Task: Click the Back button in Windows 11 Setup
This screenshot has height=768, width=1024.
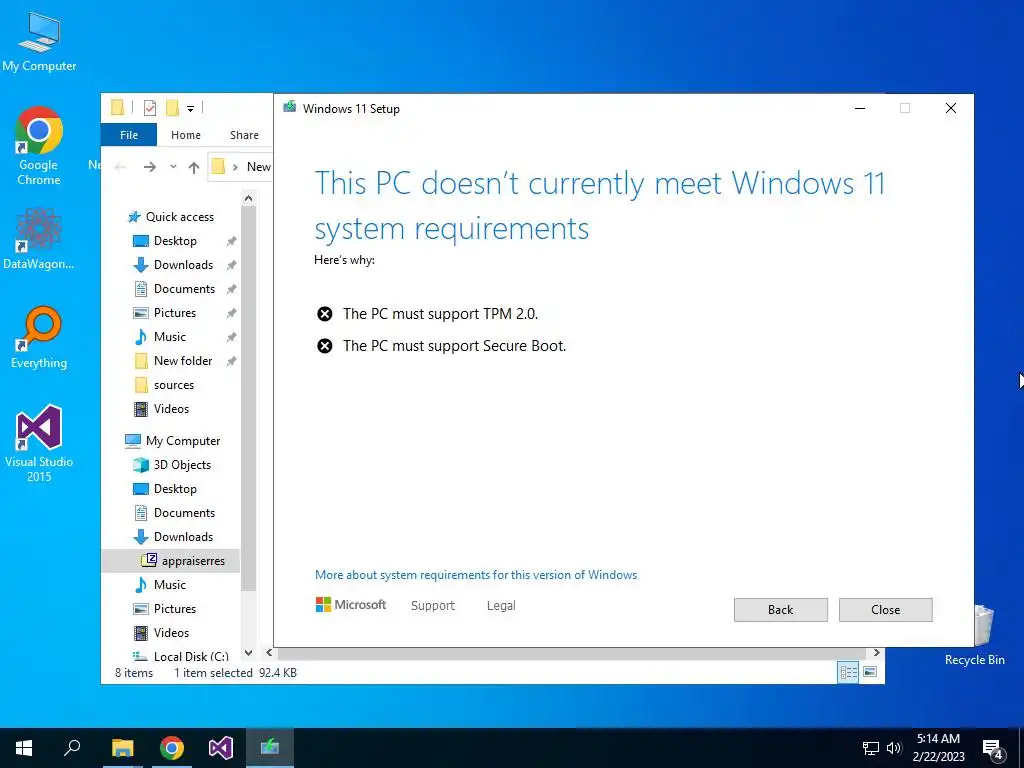Action: tap(780, 610)
